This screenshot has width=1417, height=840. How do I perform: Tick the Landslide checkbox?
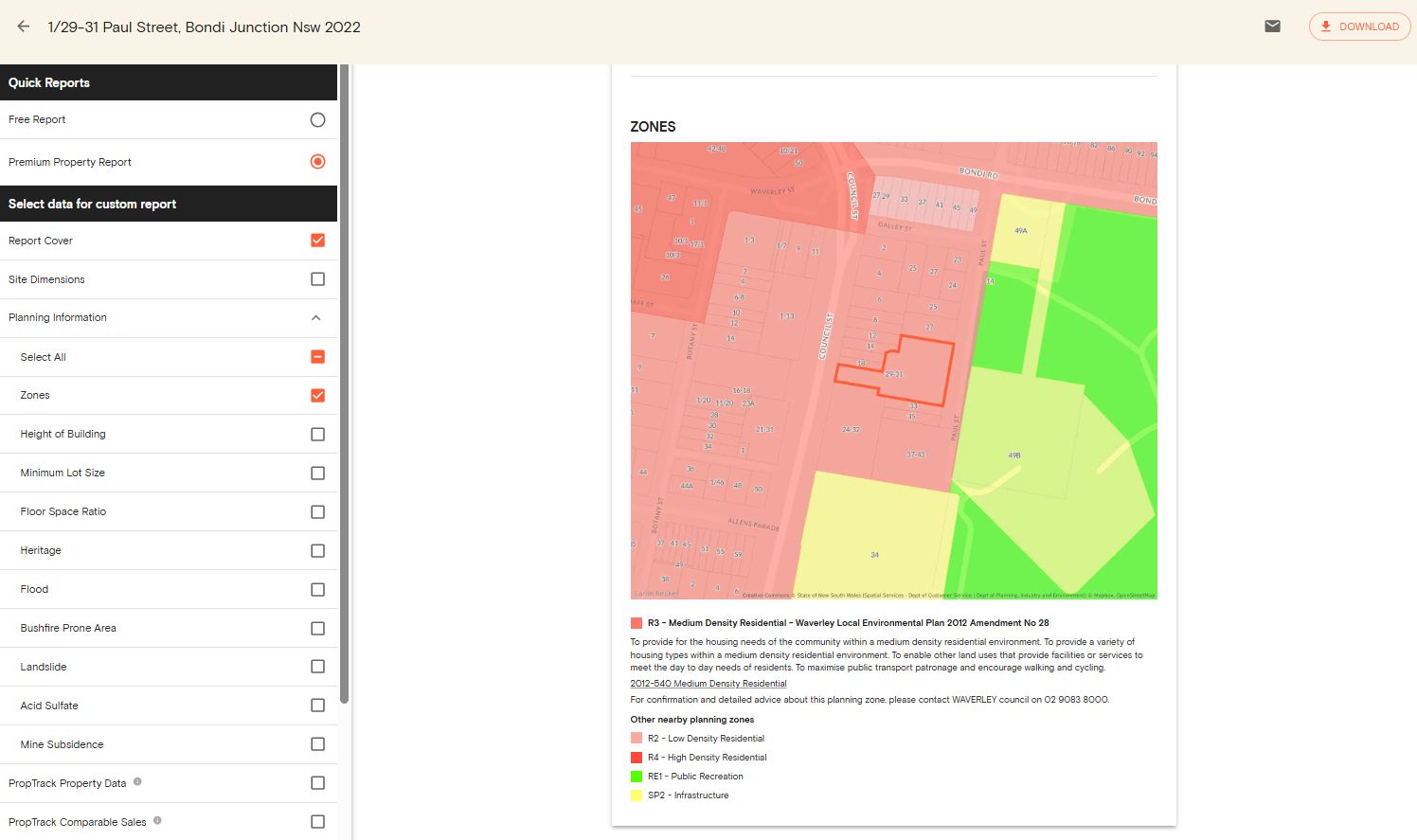click(317, 667)
